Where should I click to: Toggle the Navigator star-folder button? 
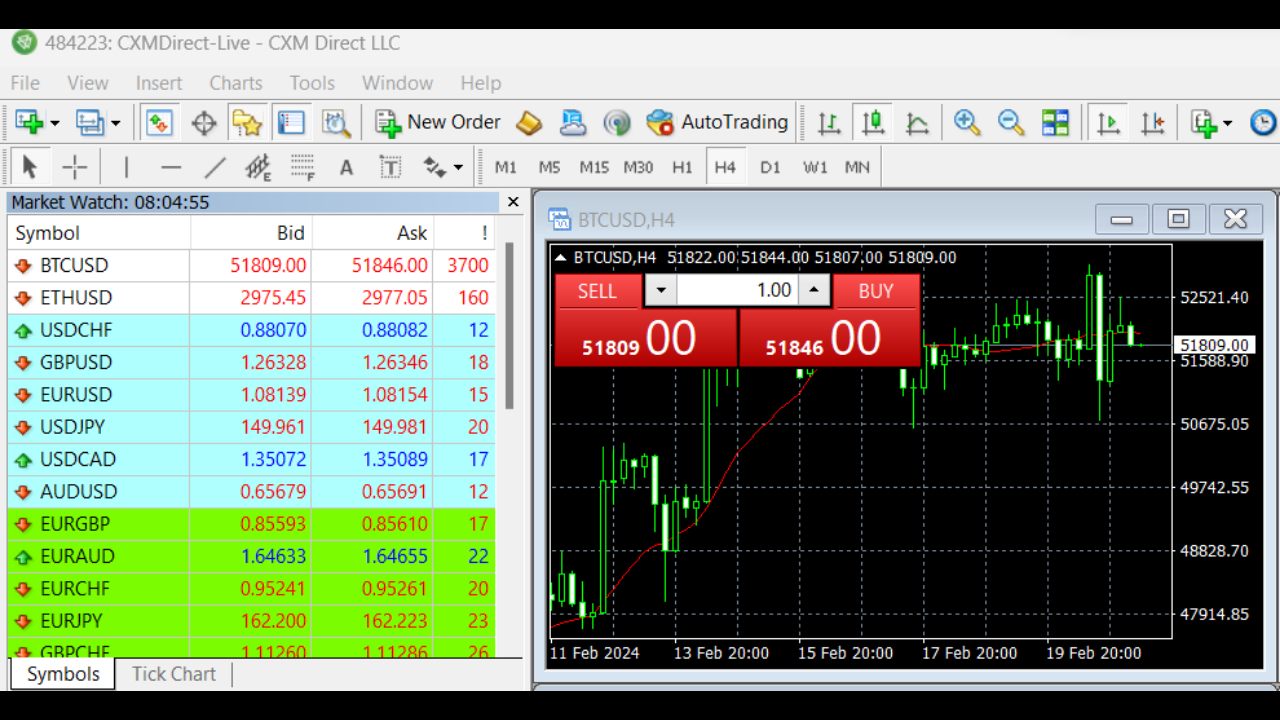click(x=247, y=122)
